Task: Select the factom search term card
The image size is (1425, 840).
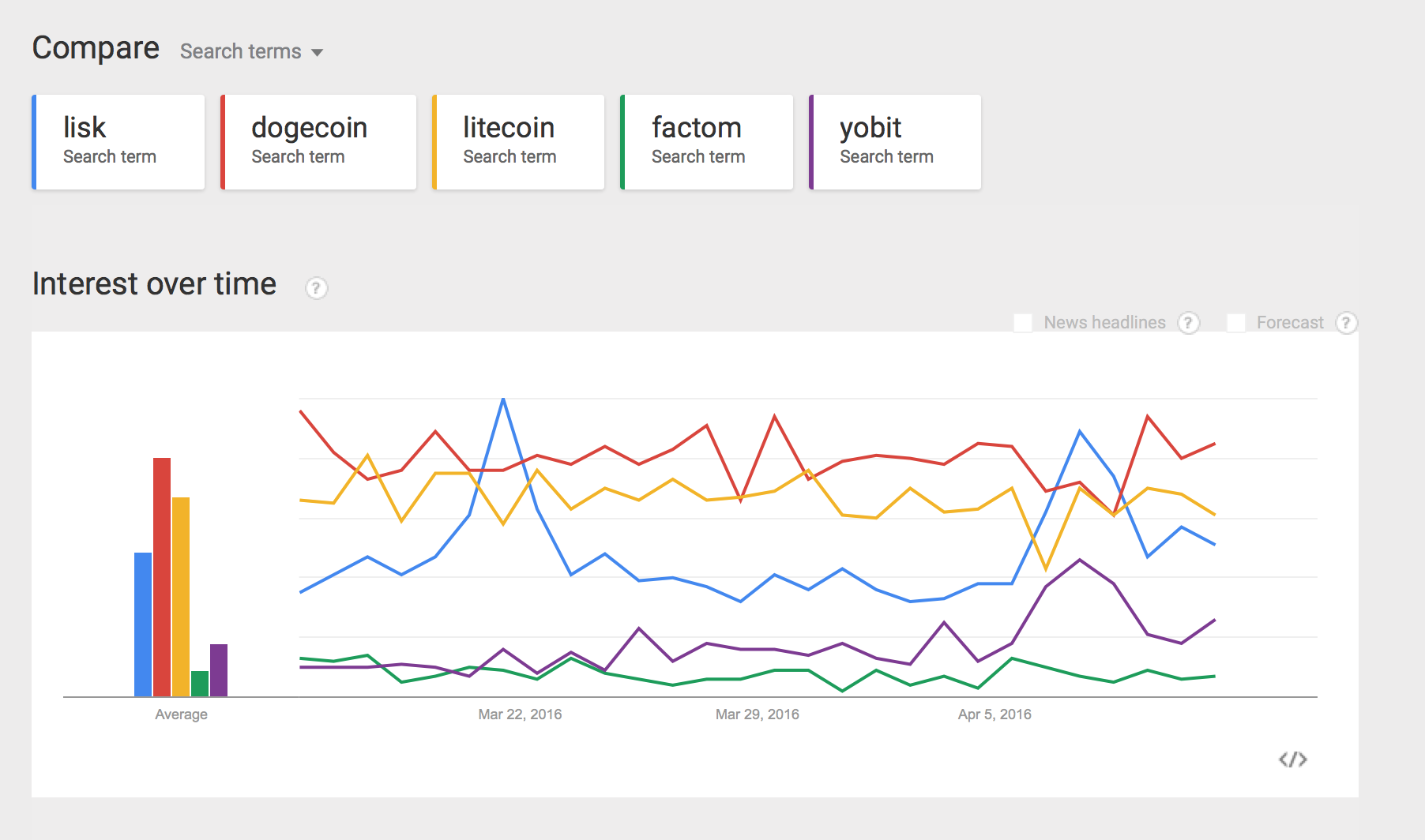Action: (707, 142)
